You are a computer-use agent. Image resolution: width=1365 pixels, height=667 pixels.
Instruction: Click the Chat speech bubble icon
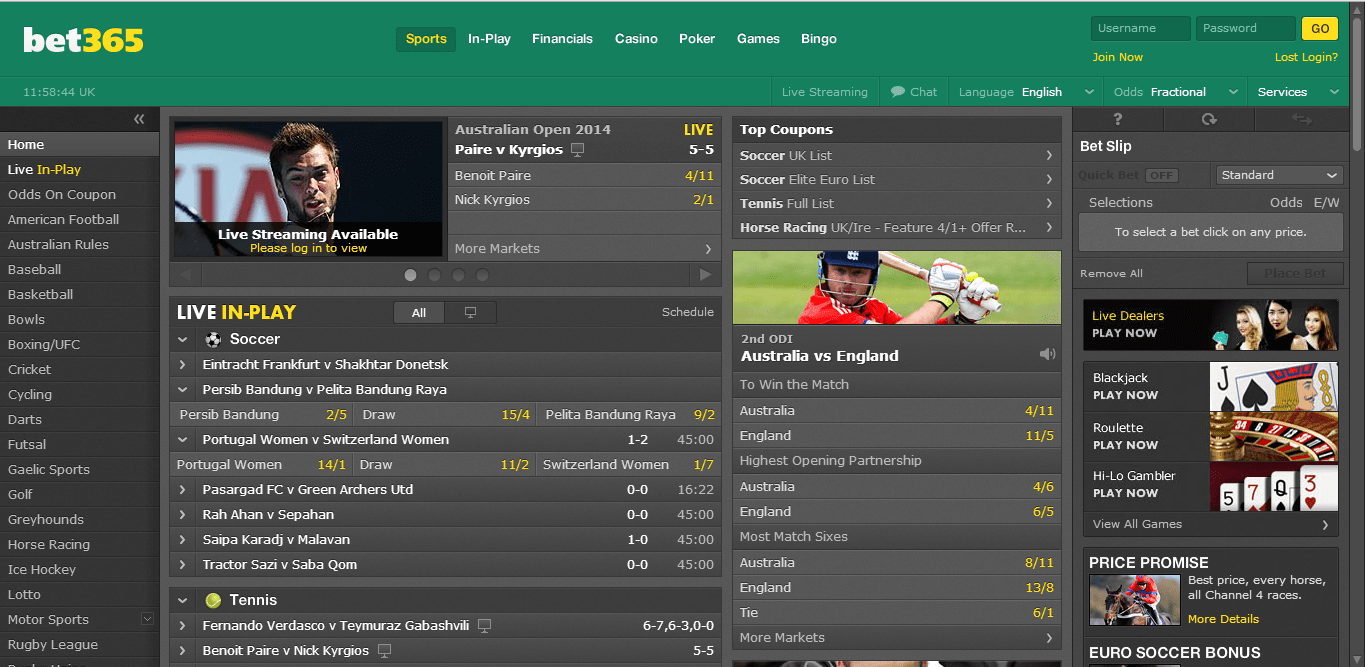pos(898,91)
